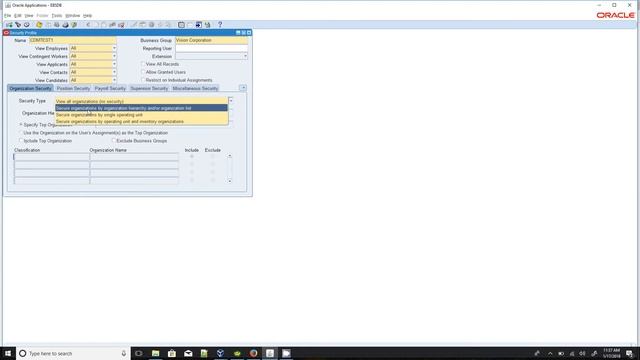Open File Explorer from the taskbar
Image resolution: width=640 pixels, height=360 pixels.
pos(156,353)
